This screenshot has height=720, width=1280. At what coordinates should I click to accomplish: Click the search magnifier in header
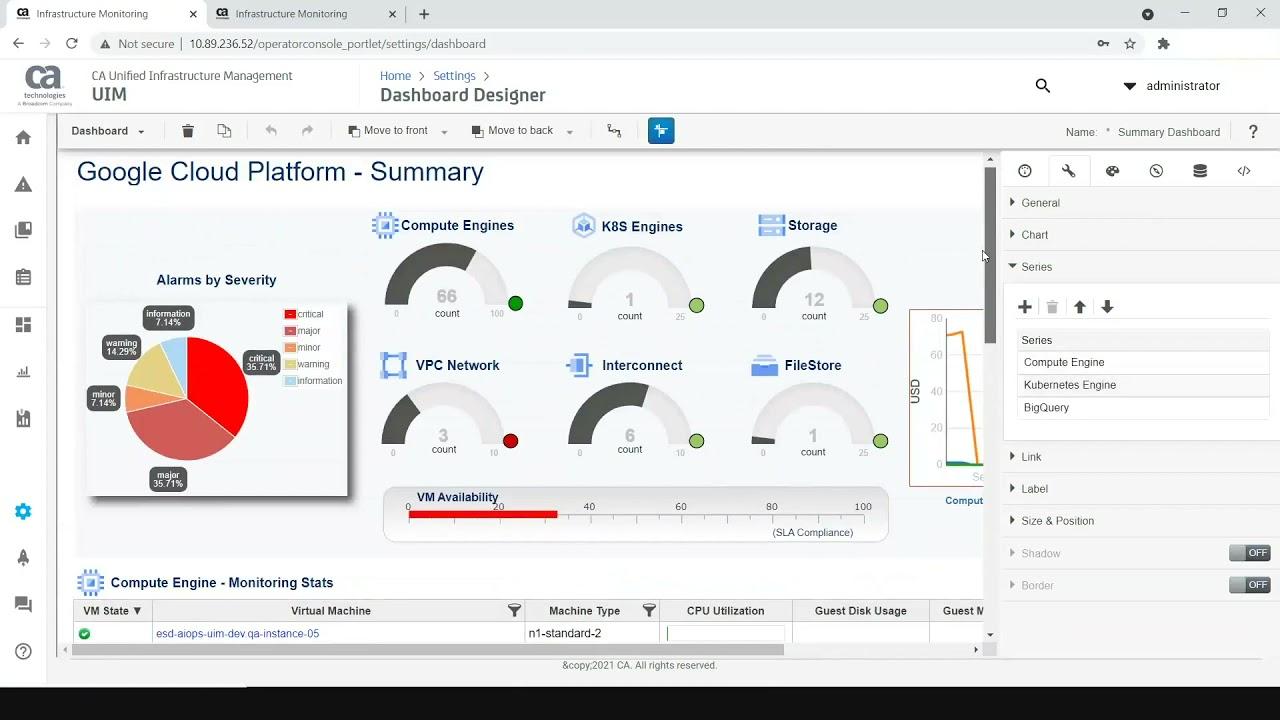click(x=1043, y=86)
